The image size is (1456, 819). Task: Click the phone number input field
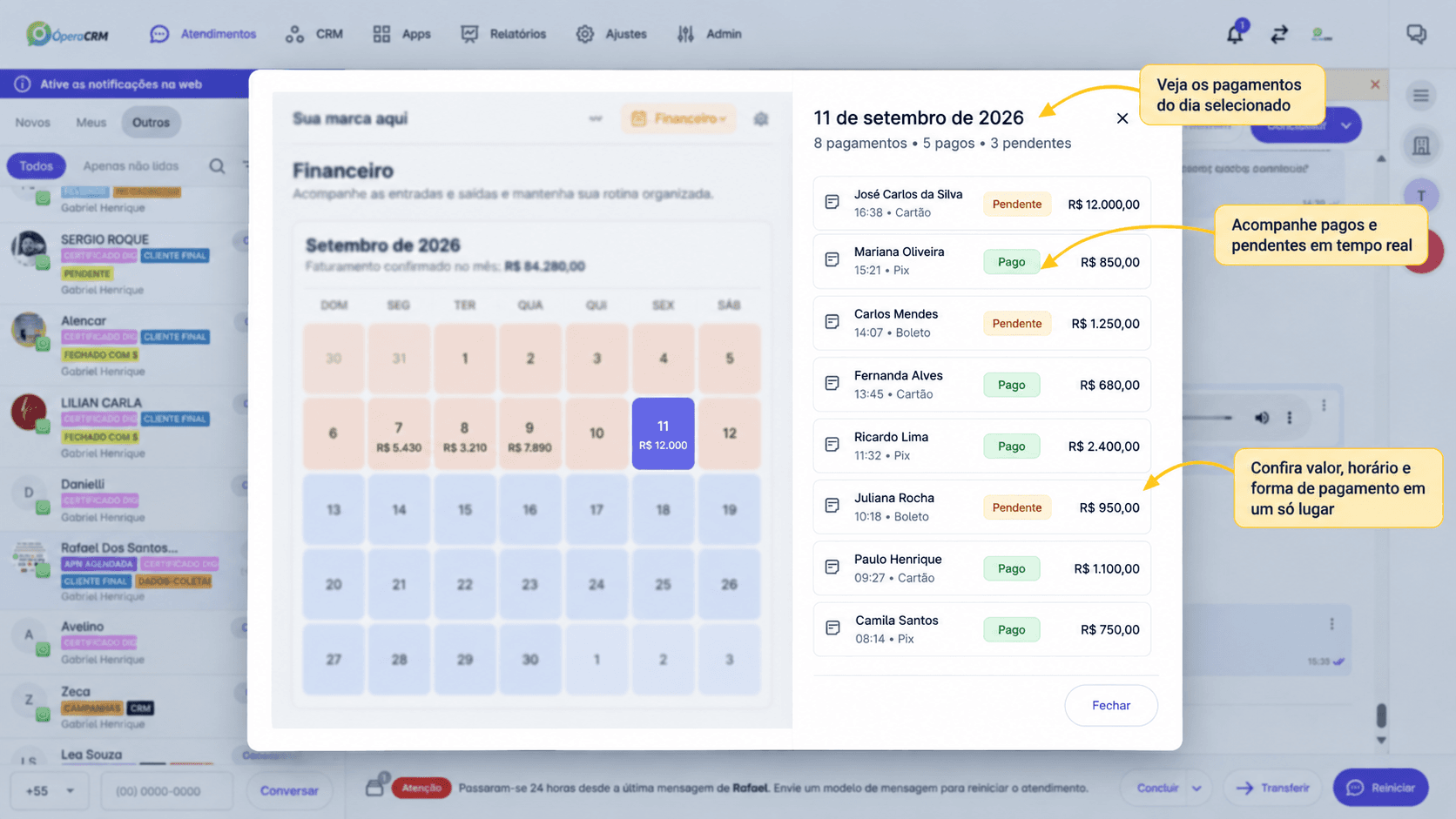click(167, 791)
